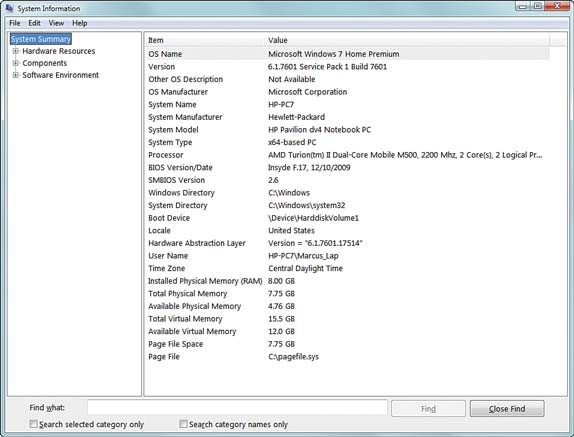Image resolution: width=574 pixels, height=437 pixels.
Task: Open the File menu
Action: click(x=15, y=23)
